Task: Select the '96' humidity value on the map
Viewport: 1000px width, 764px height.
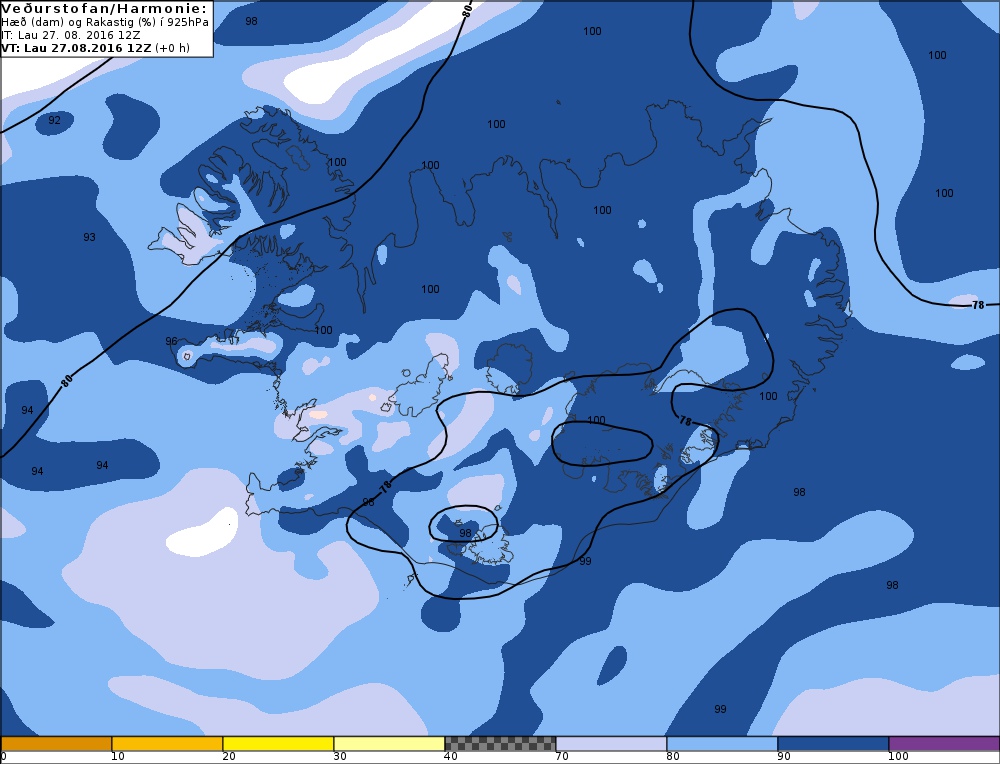Action: [171, 341]
